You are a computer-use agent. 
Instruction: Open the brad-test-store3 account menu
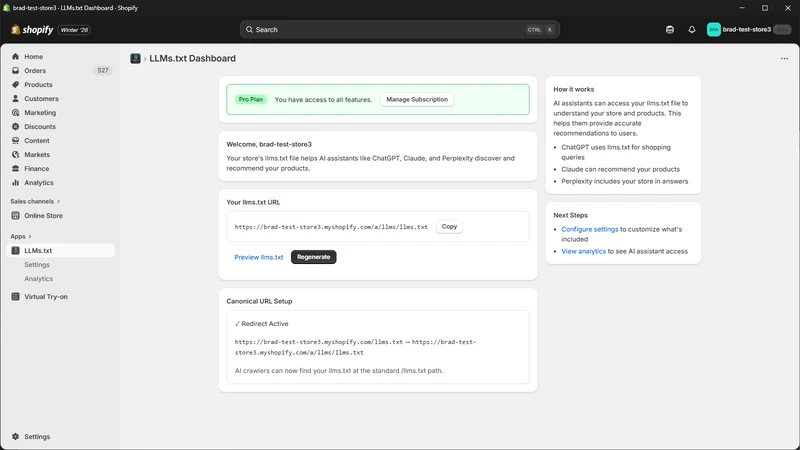748,30
